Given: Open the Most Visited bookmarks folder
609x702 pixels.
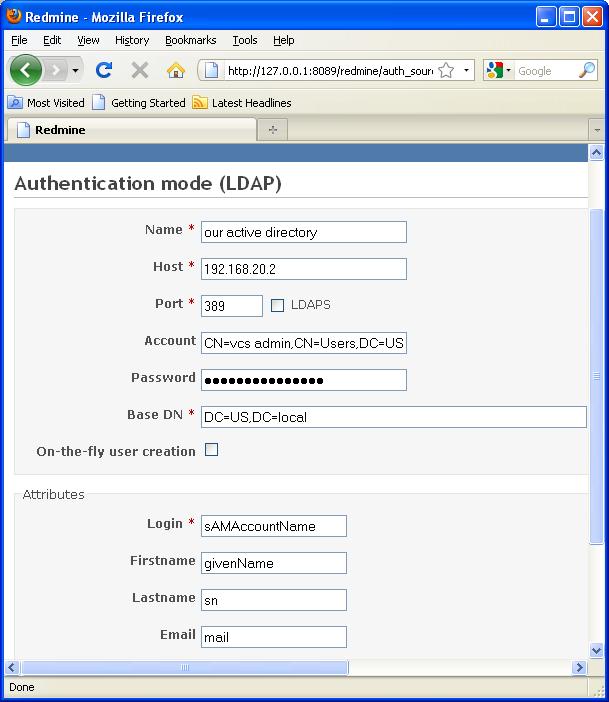Looking at the screenshot, I should (46, 103).
